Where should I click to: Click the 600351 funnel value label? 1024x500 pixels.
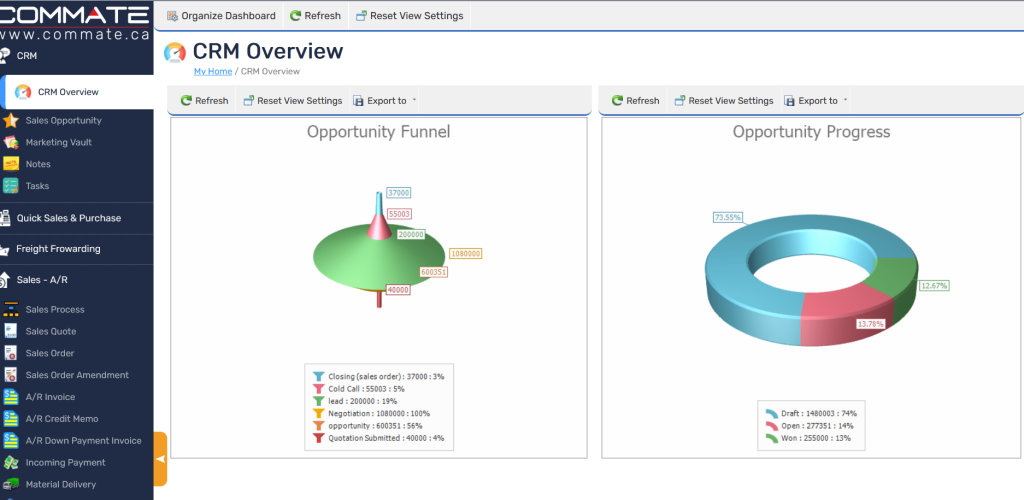(x=433, y=272)
